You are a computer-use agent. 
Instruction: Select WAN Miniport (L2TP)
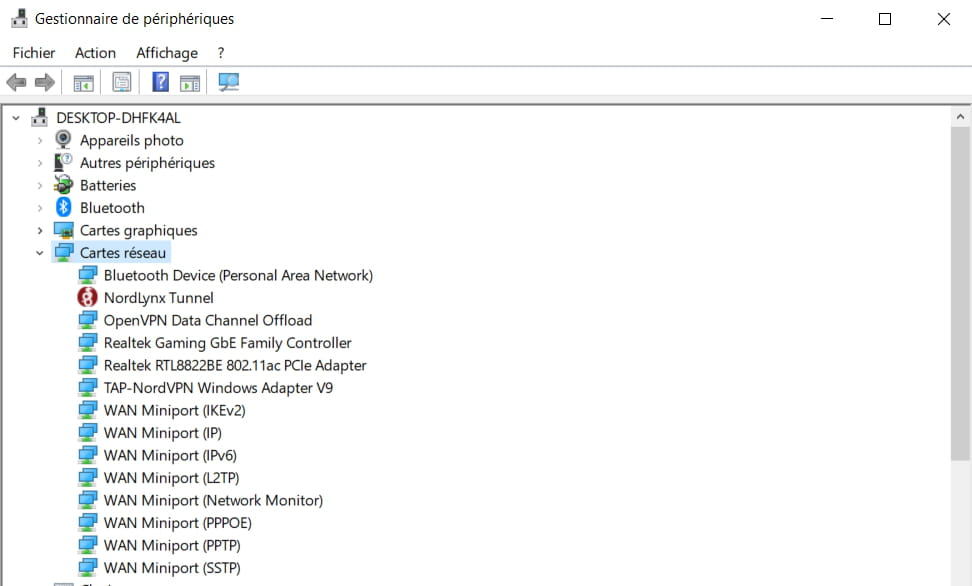(x=171, y=478)
